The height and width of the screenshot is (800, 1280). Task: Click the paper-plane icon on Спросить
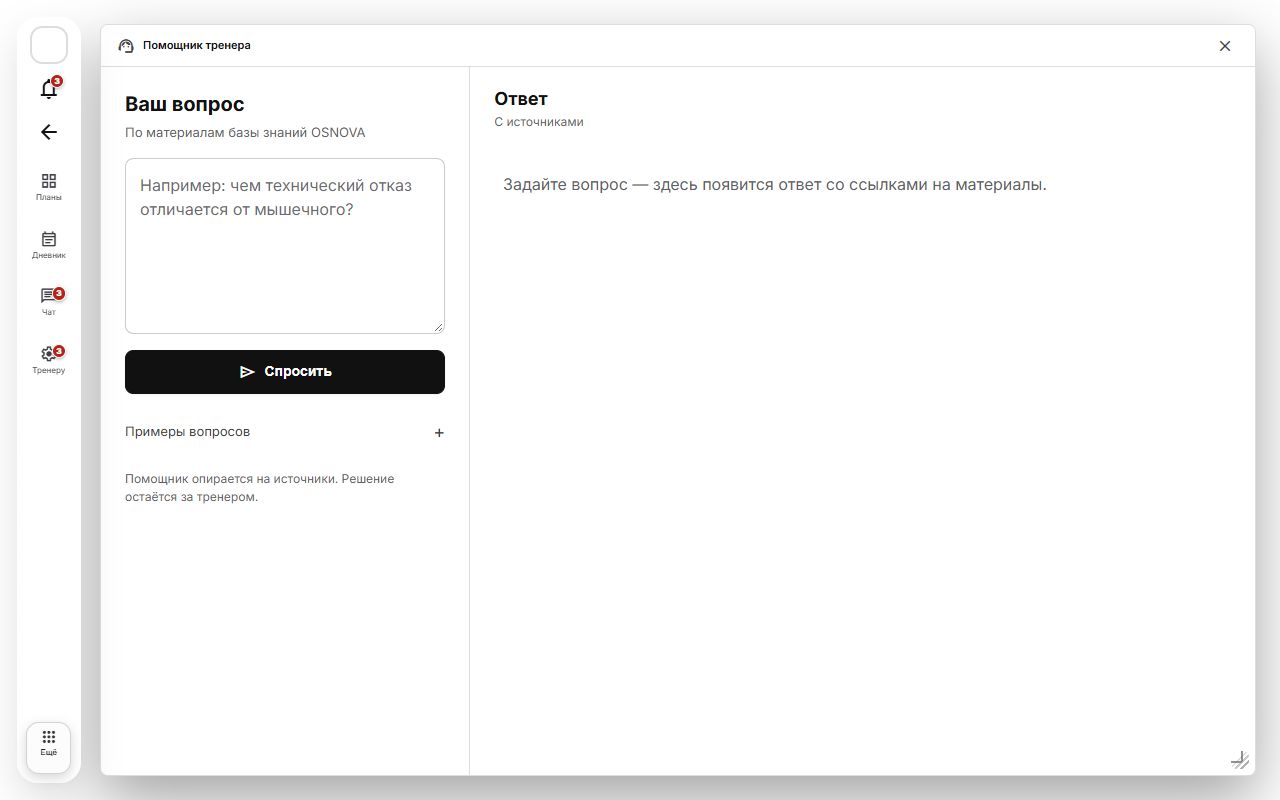(x=247, y=372)
